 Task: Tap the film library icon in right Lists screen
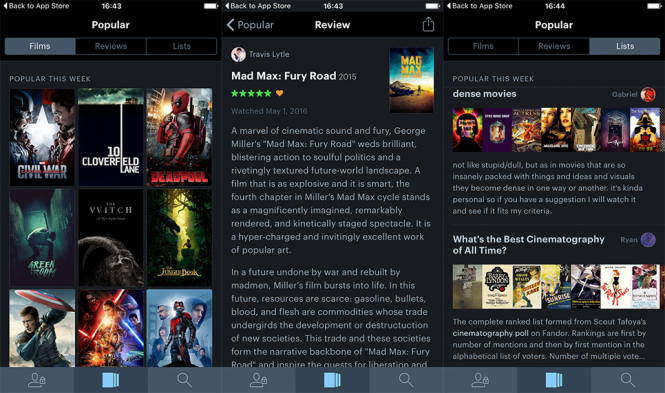pos(554,380)
